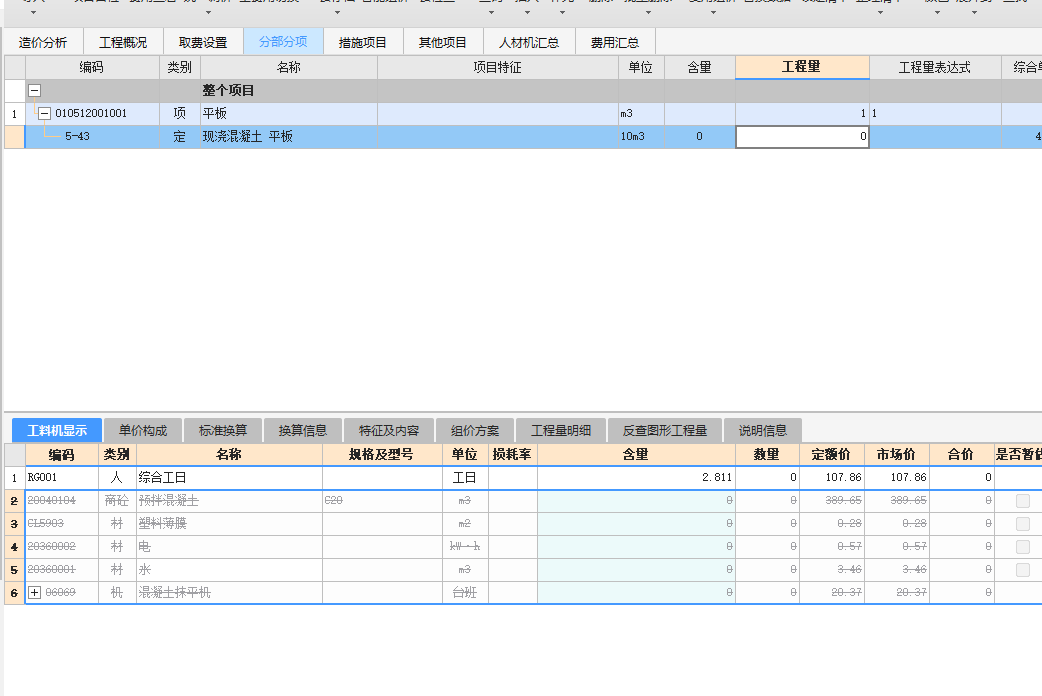
Task: Select the 预拌混凝土 name cell
Action: tap(229, 501)
